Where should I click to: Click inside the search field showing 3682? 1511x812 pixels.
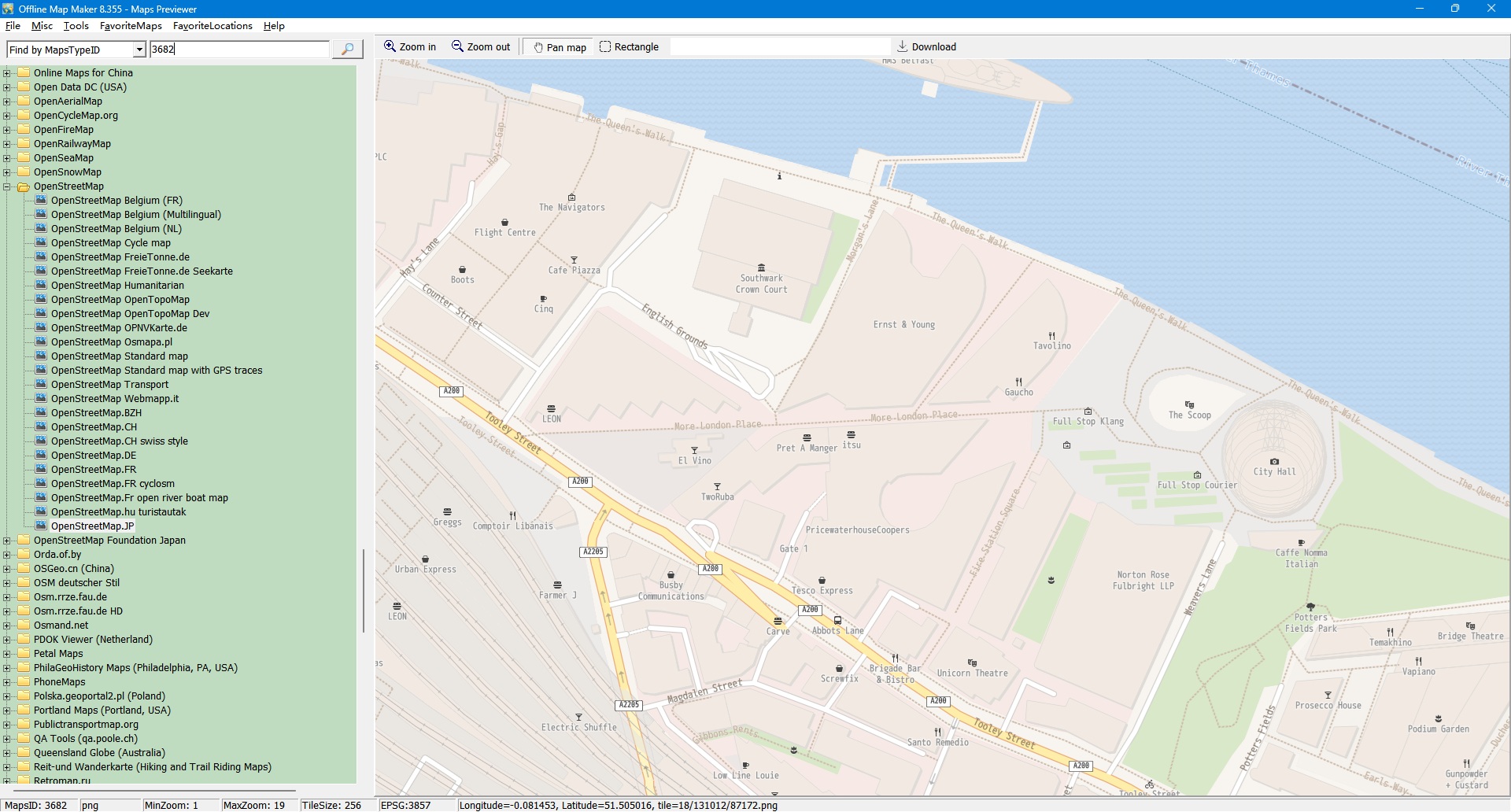point(236,49)
